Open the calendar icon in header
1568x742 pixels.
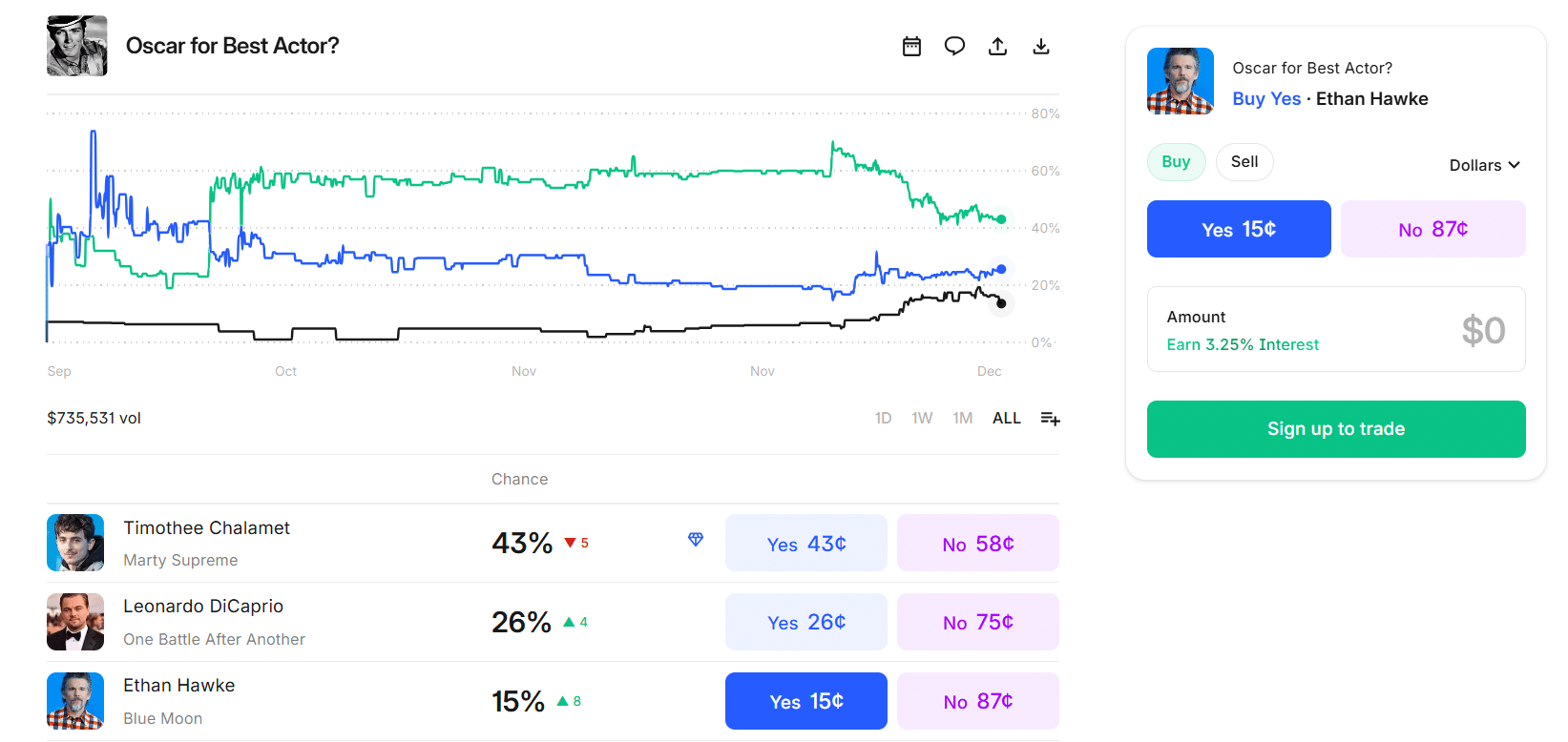(x=911, y=46)
